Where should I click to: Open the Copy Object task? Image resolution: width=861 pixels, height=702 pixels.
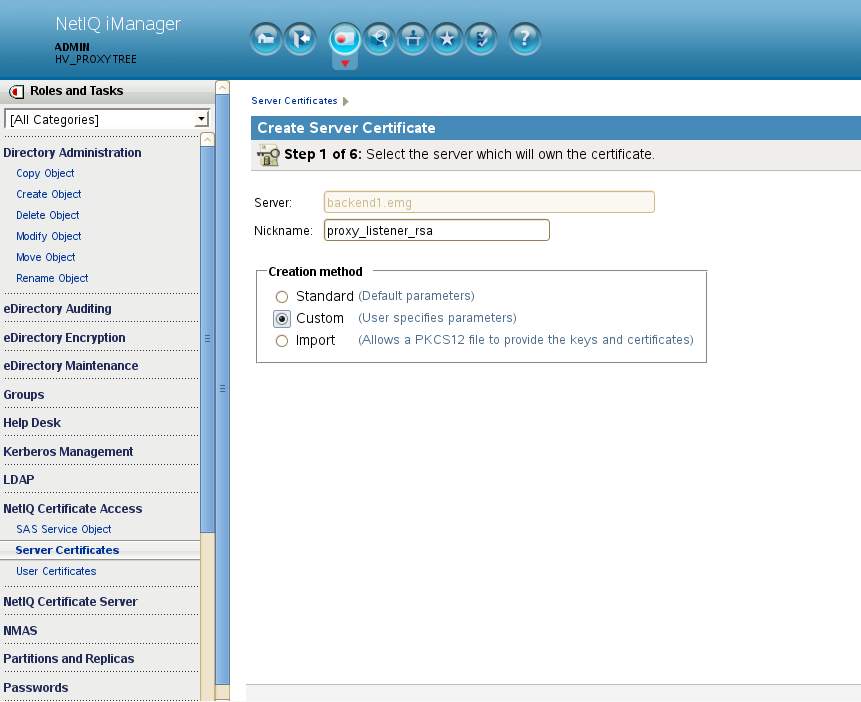tap(45, 174)
